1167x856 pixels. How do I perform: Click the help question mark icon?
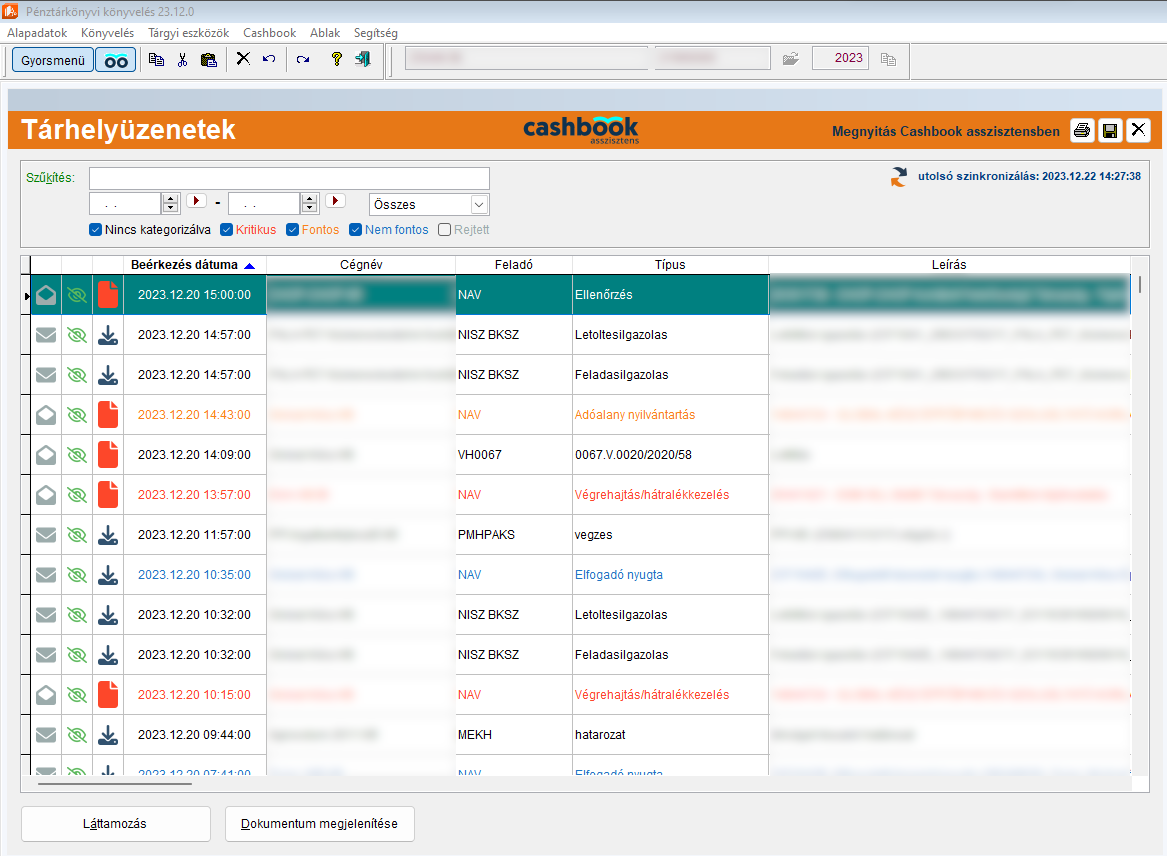click(336, 60)
